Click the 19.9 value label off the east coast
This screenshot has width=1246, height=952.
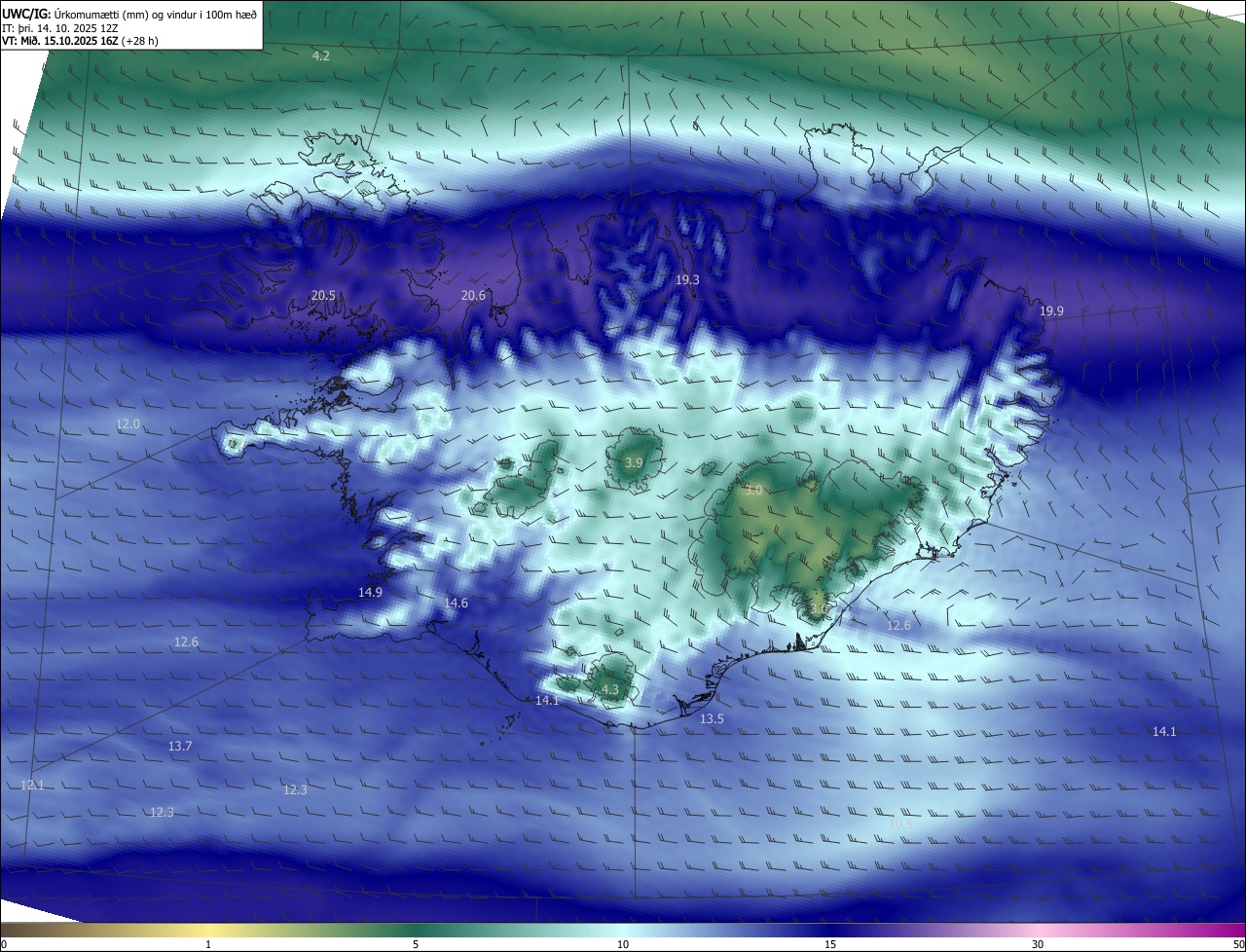pyautogui.click(x=1051, y=311)
